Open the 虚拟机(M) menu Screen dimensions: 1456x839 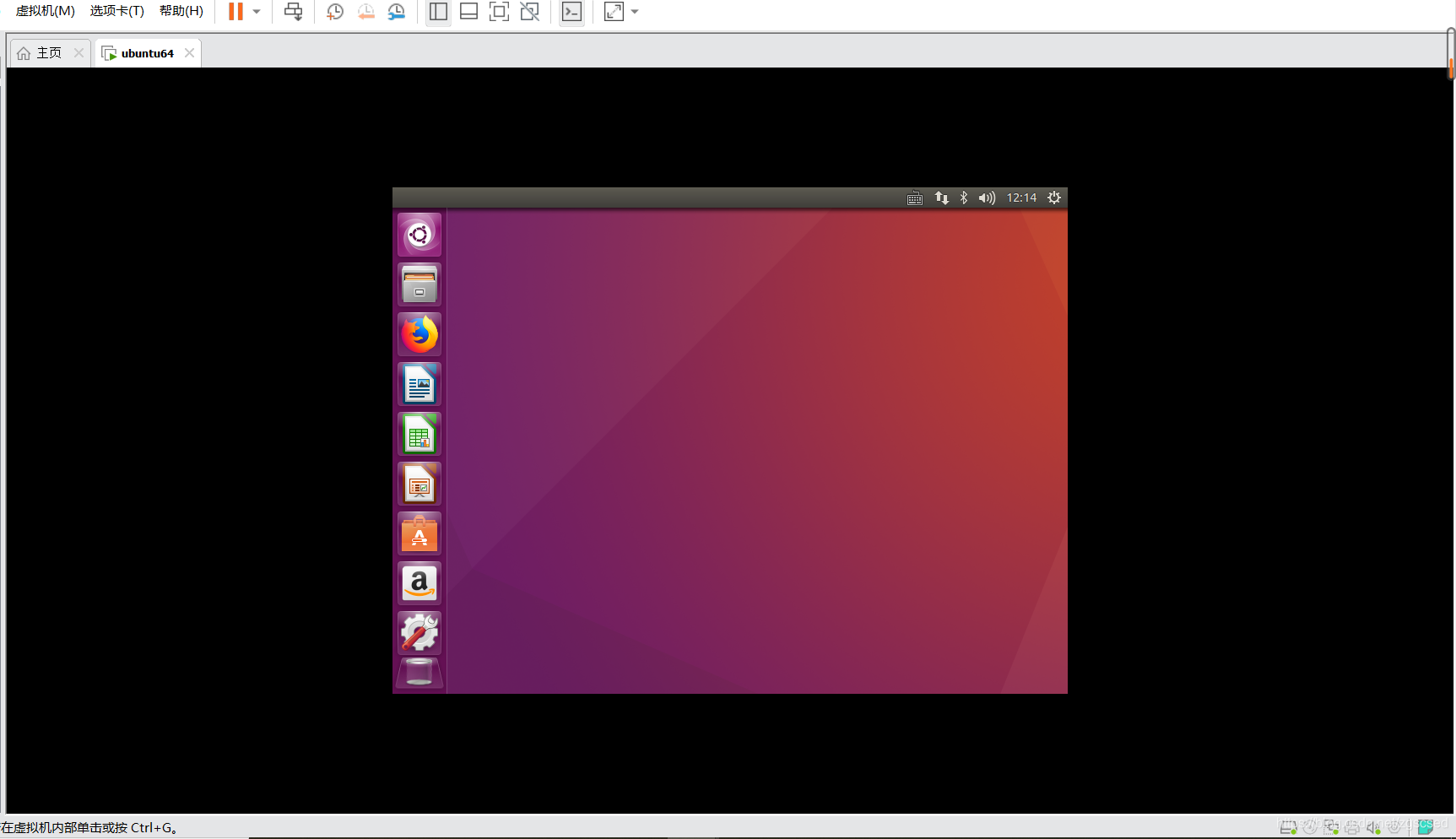[46, 11]
